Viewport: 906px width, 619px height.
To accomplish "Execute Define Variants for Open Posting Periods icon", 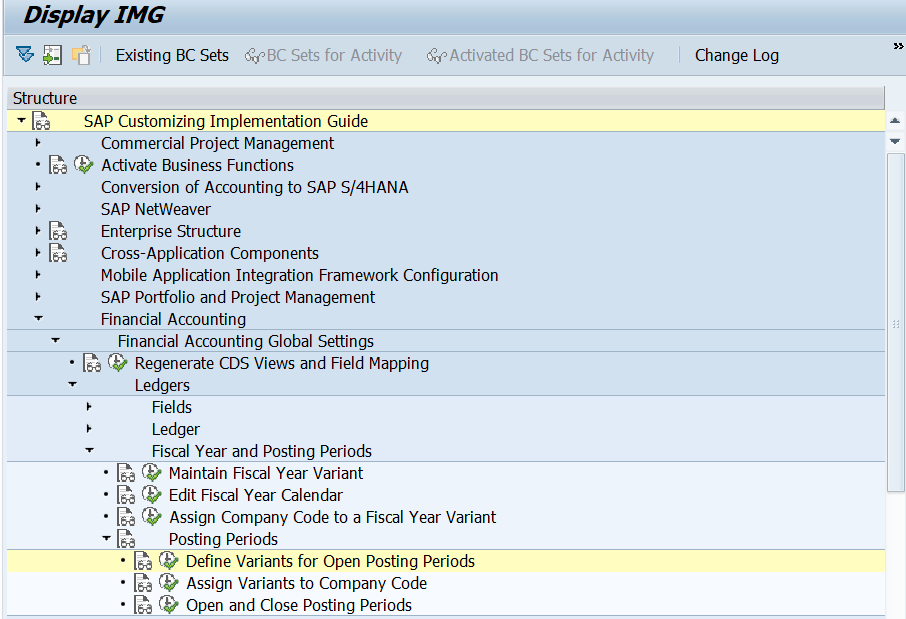I will point(169,561).
